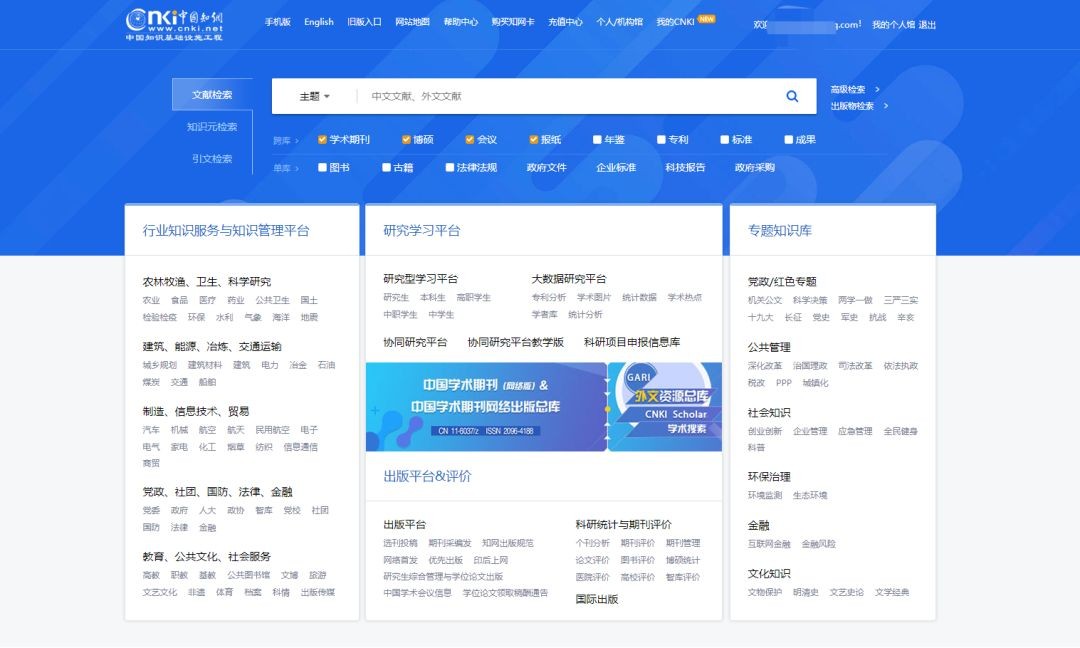
Task: Click 退出 to log out
Action: click(927, 25)
